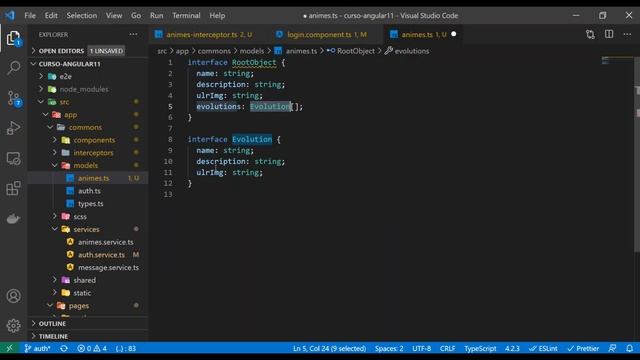Switch to login.component.ts tab
Screen dimensions: 640x360
coord(327,35)
